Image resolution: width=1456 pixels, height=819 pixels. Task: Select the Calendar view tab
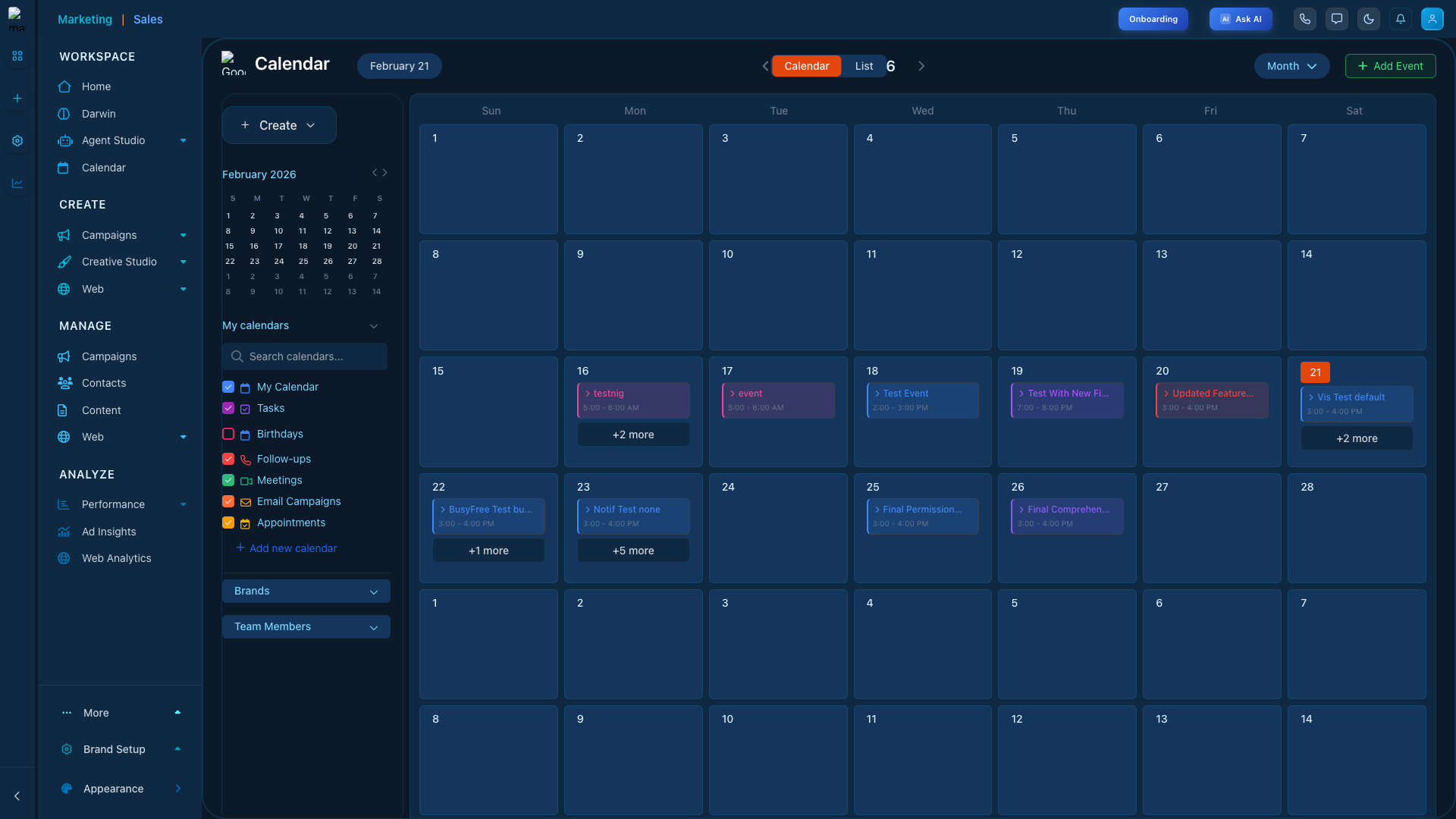pos(806,66)
